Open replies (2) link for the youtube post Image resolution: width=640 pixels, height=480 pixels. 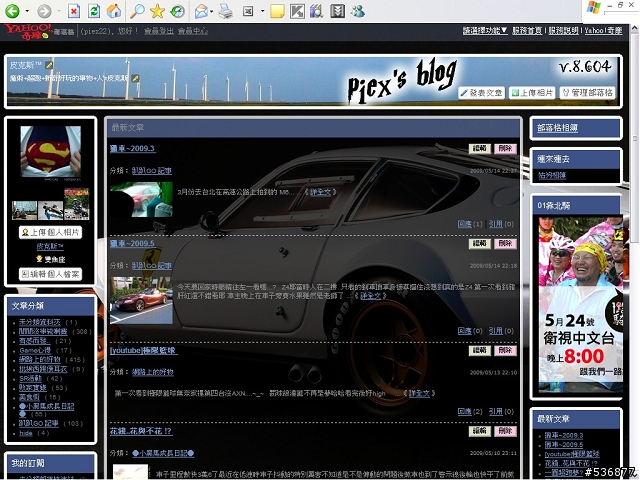click(x=465, y=411)
